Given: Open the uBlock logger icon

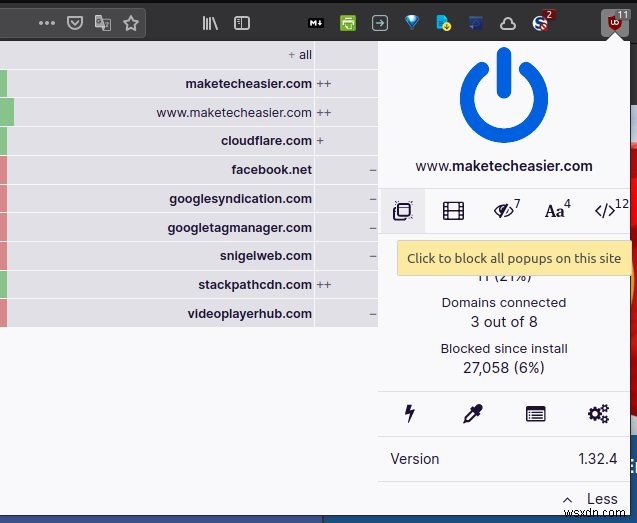Looking at the screenshot, I should [x=535, y=414].
